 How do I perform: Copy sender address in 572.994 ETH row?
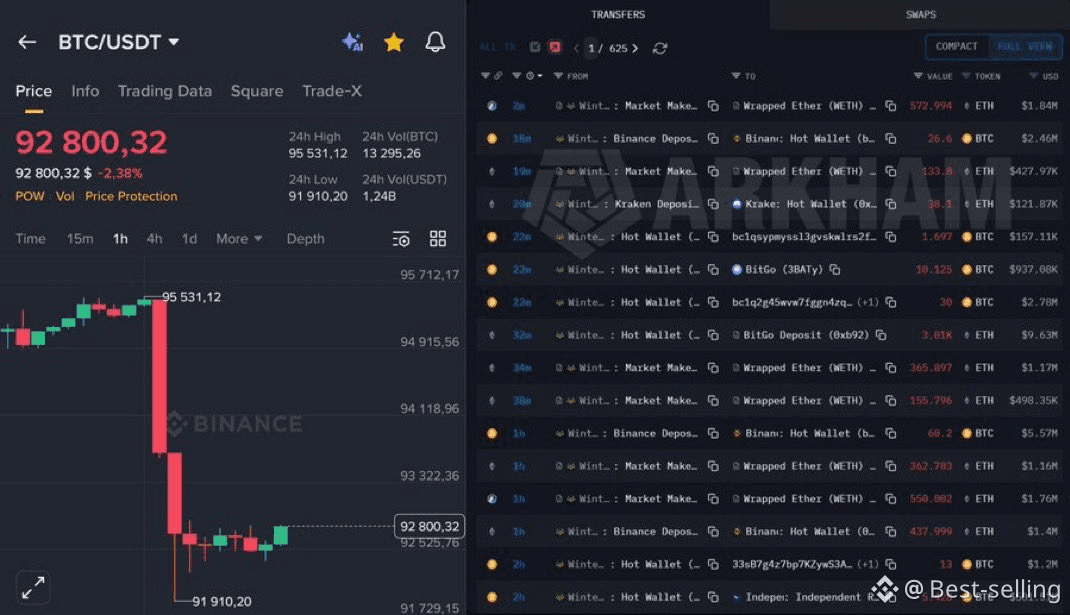[713, 106]
